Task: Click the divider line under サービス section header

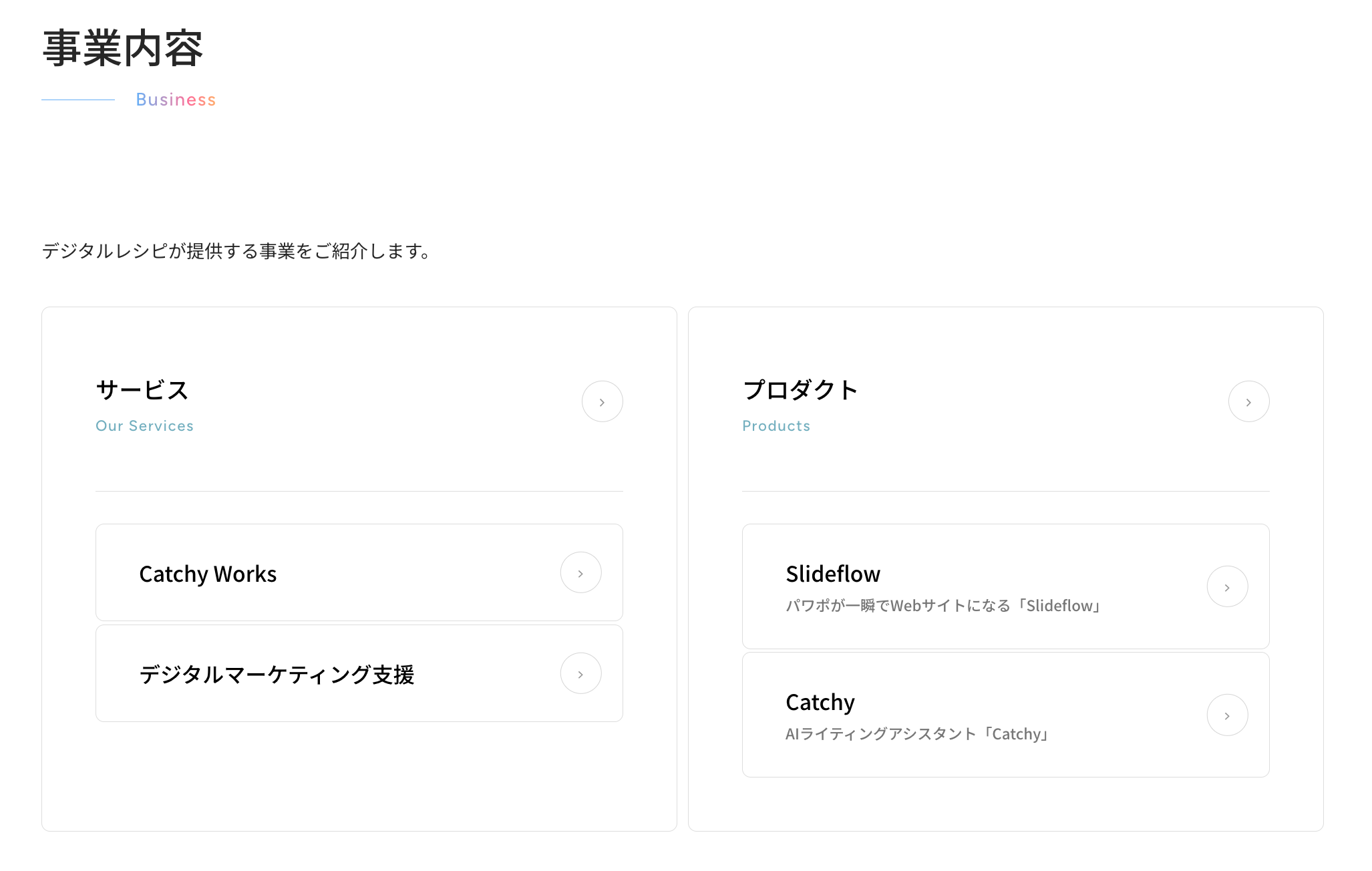Action: pyautogui.click(x=359, y=491)
